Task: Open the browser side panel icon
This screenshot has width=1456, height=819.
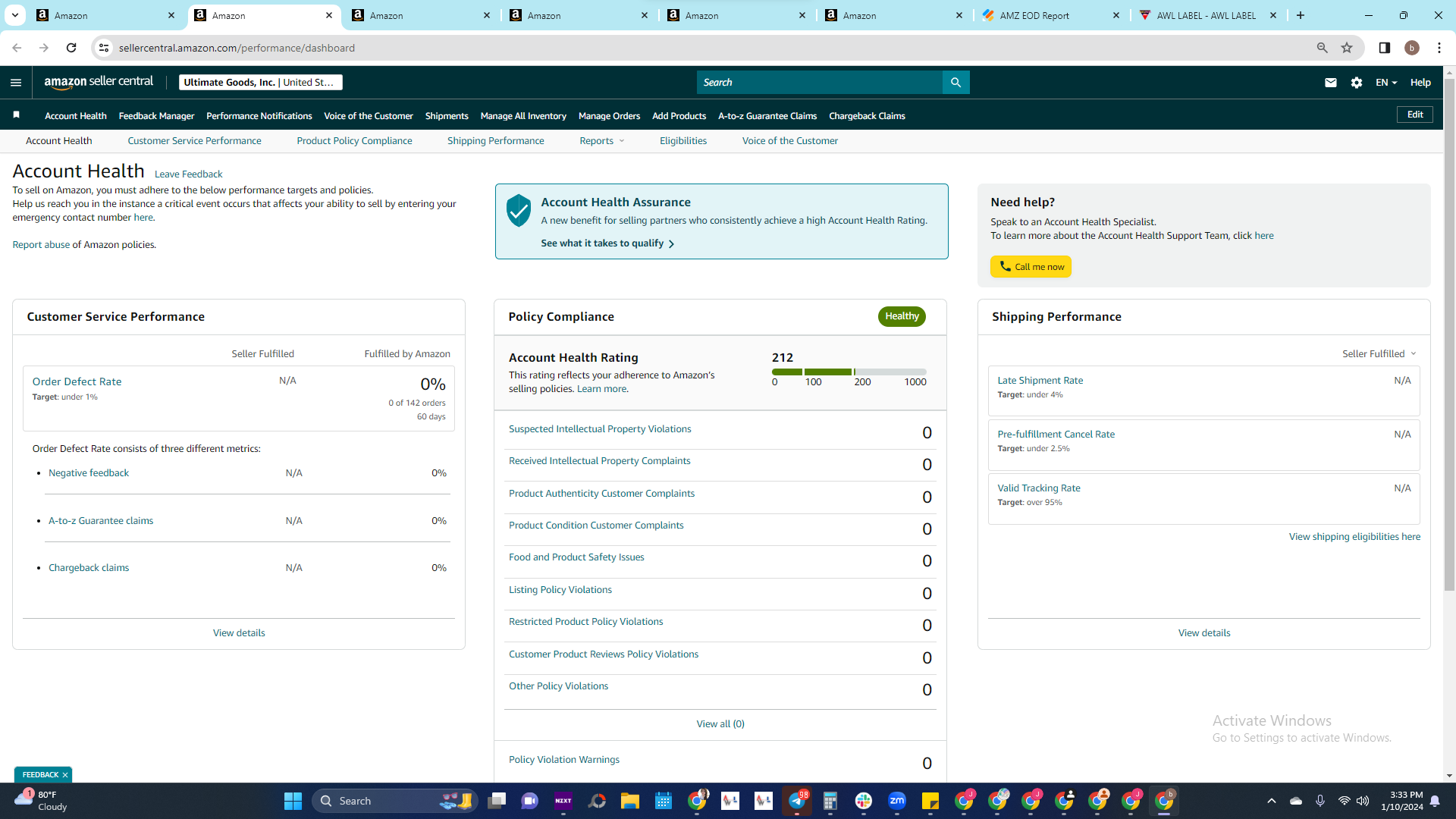Action: [x=1385, y=48]
